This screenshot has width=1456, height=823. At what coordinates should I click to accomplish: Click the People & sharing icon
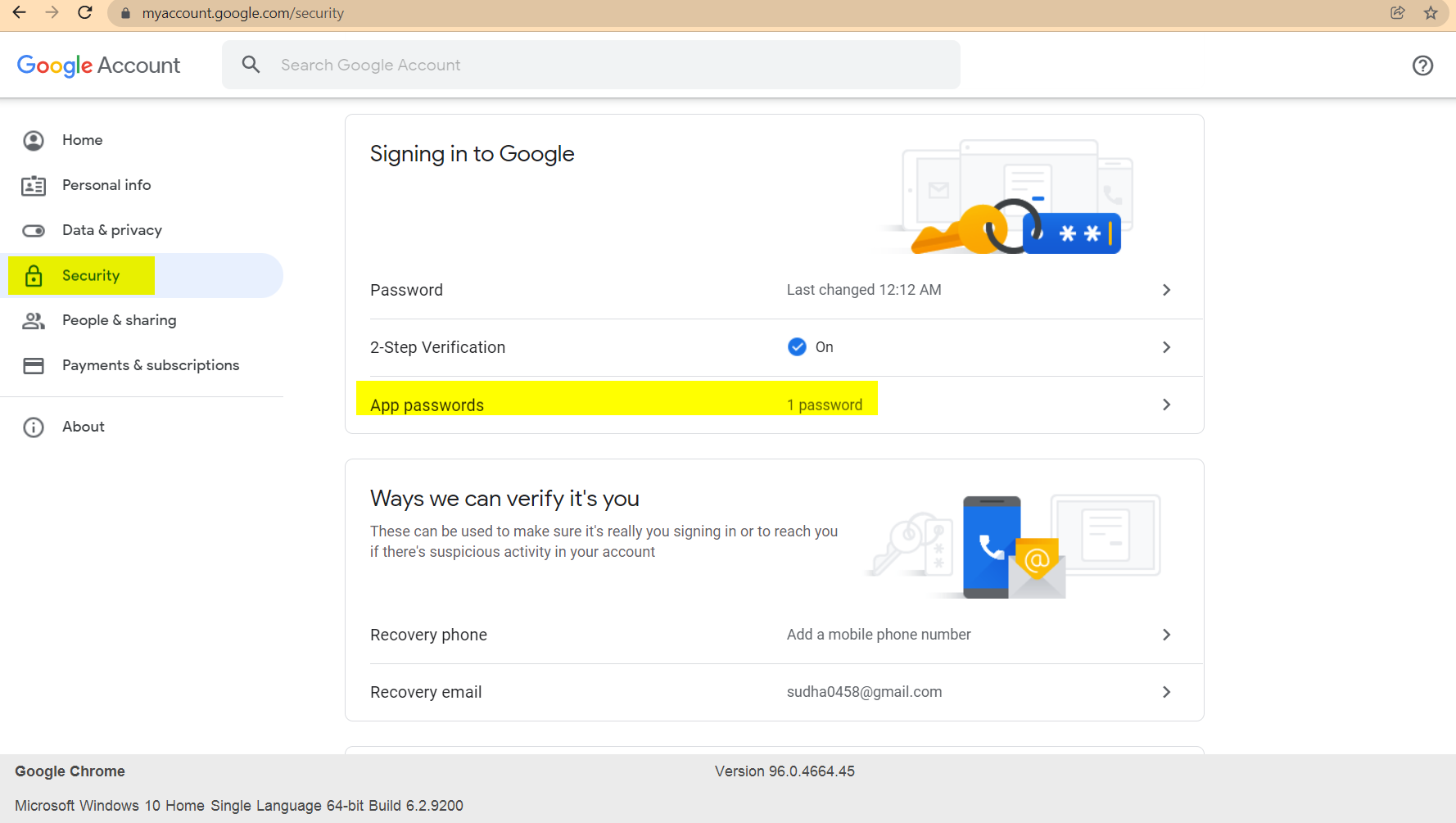[x=34, y=321]
